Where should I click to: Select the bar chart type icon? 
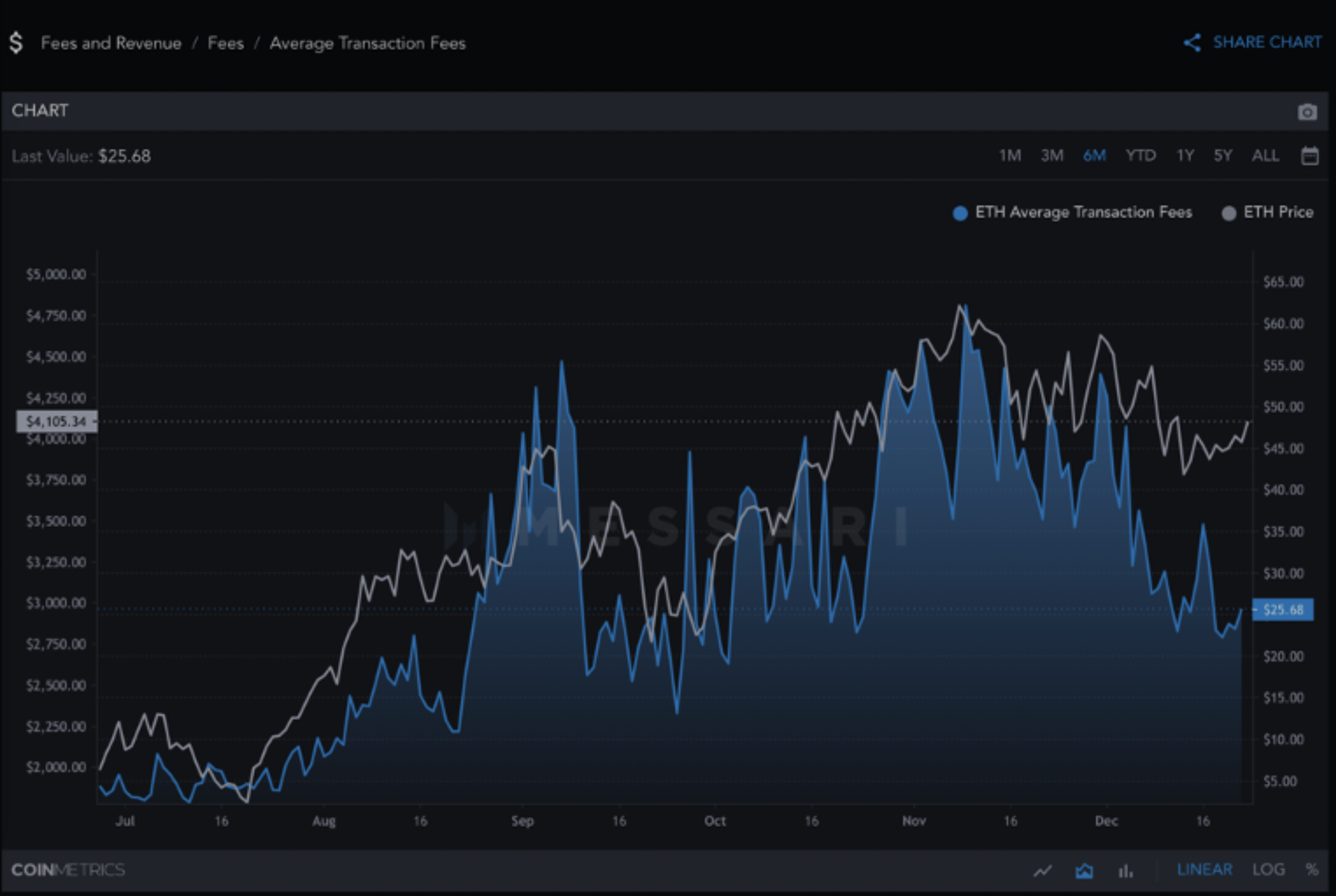click(x=1125, y=871)
